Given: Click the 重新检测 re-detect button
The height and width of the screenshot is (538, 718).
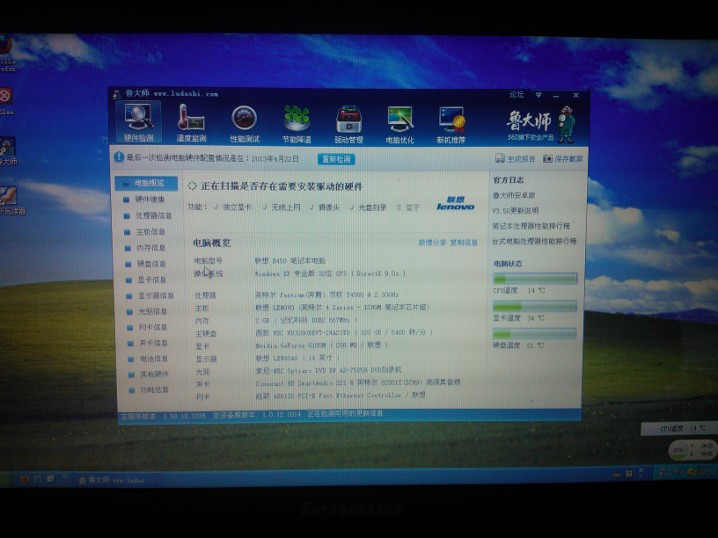Looking at the screenshot, I should point(336,159).
